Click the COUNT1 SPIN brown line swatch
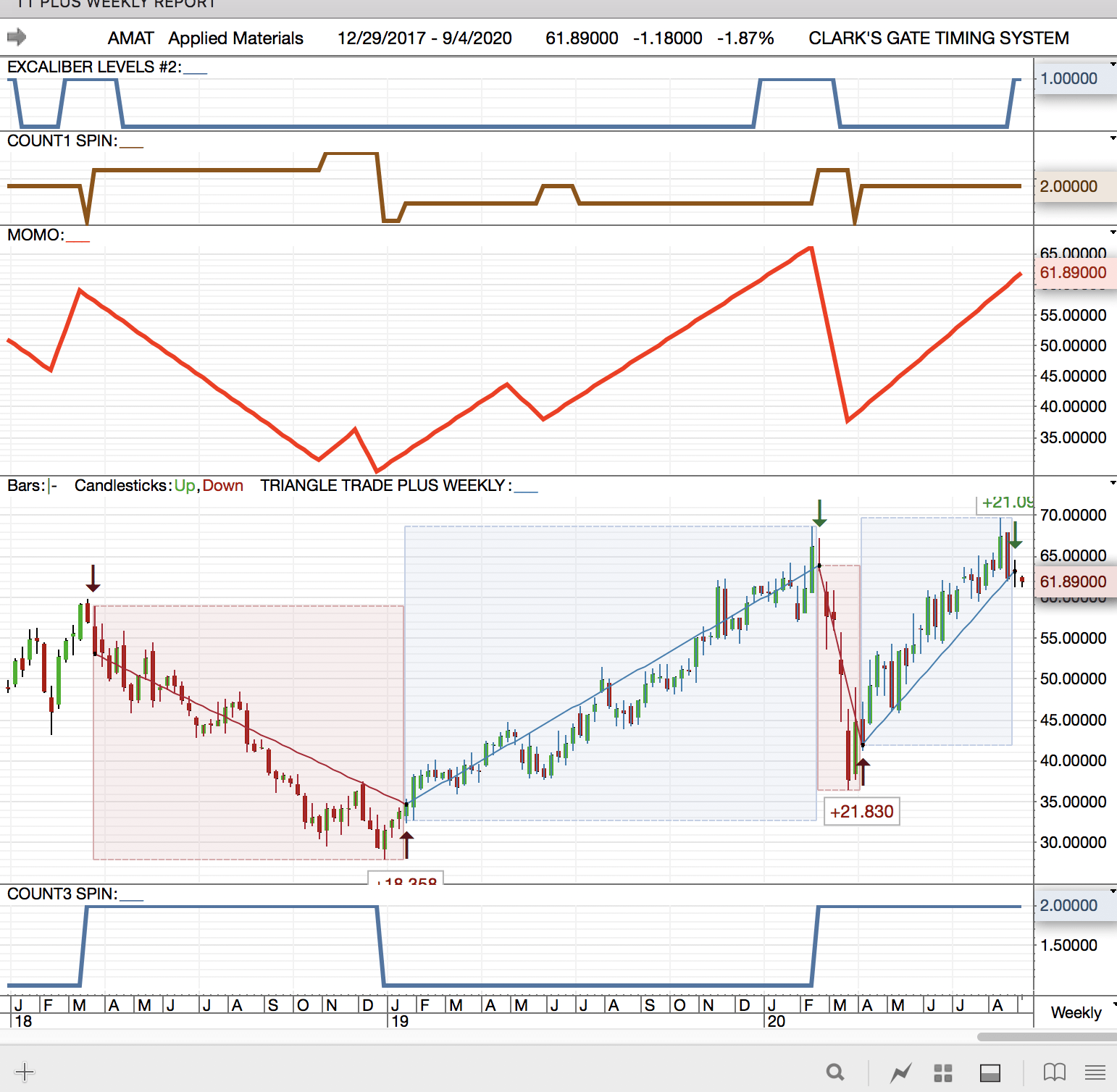This screenshot has height=1092, width=1117. pyautogui.click(x=132, y=146)
